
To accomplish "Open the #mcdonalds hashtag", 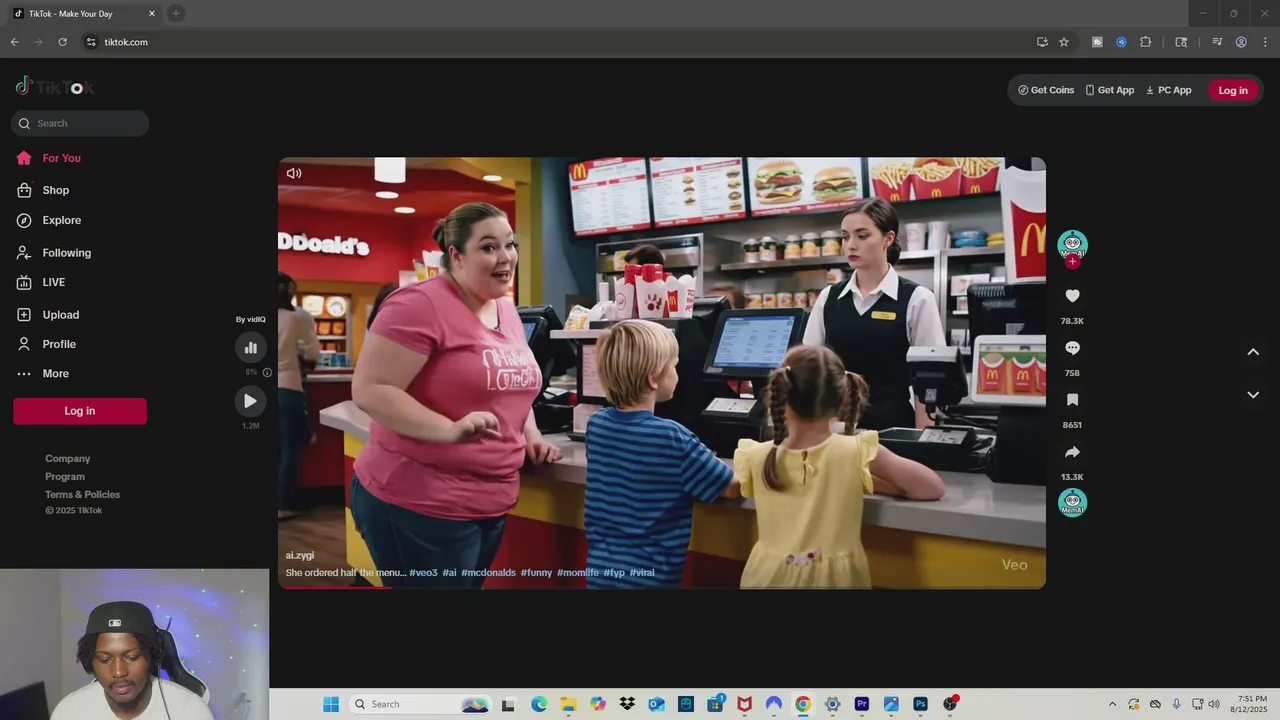I will (488, 573).
